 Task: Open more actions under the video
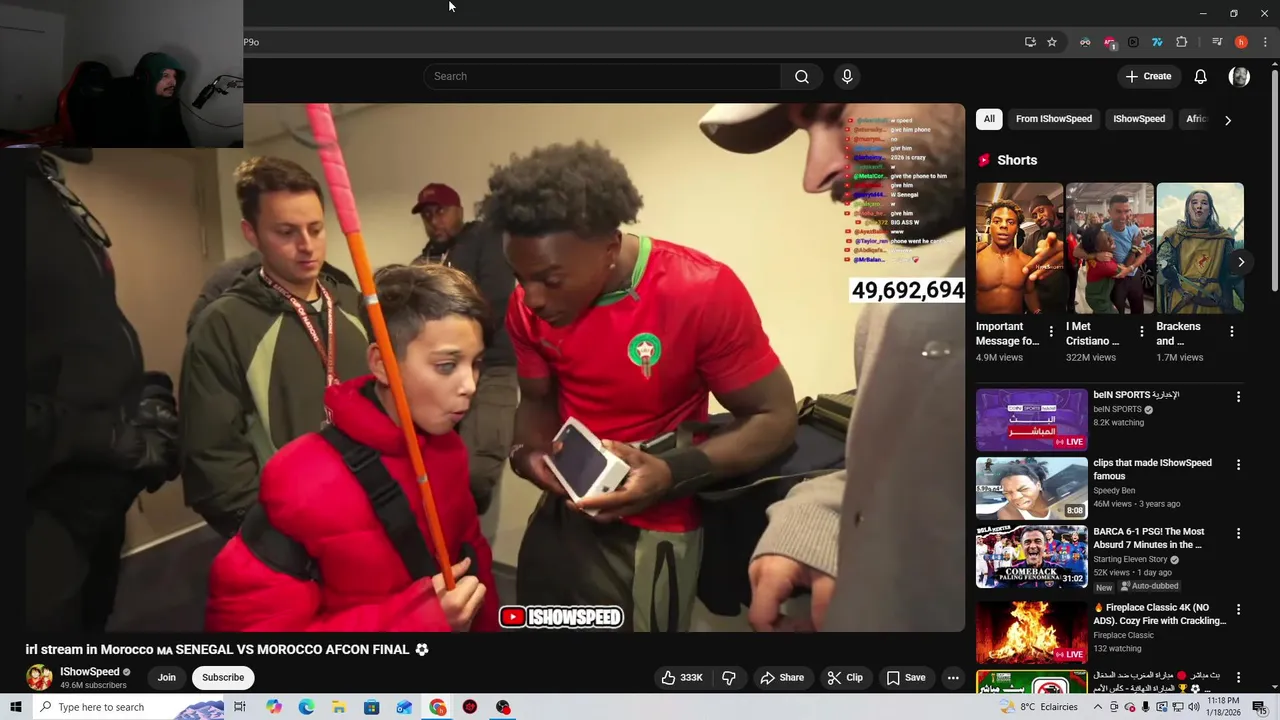953,677
